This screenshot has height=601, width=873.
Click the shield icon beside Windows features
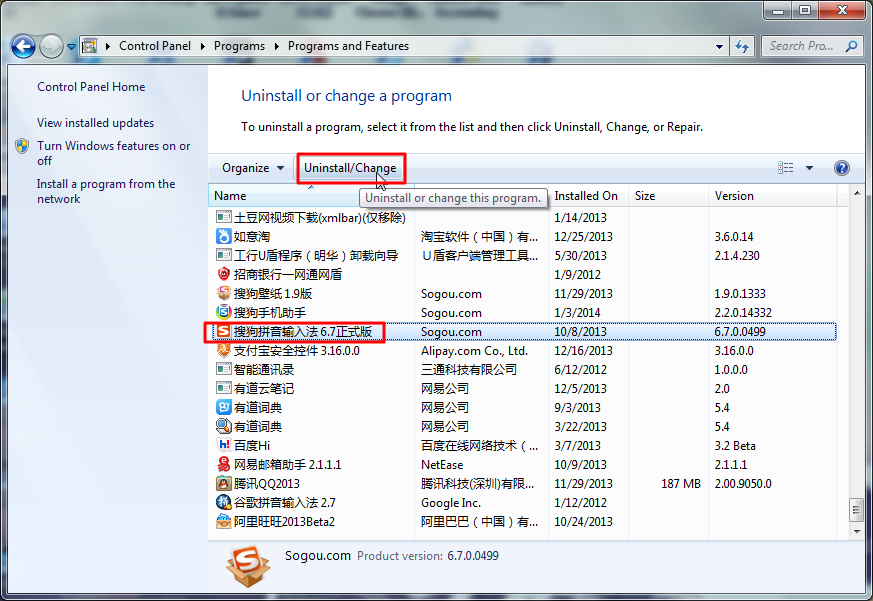tap(22, 146)
